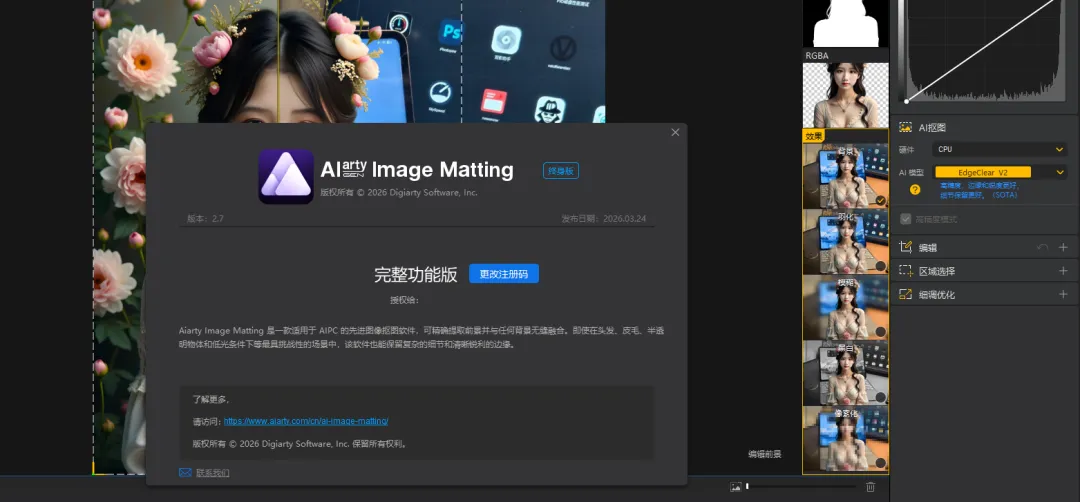Image resolution: width=1080 pixels, height=502 pixels.
Task: Click the 编辑 section title
Action: pos(928,248)
